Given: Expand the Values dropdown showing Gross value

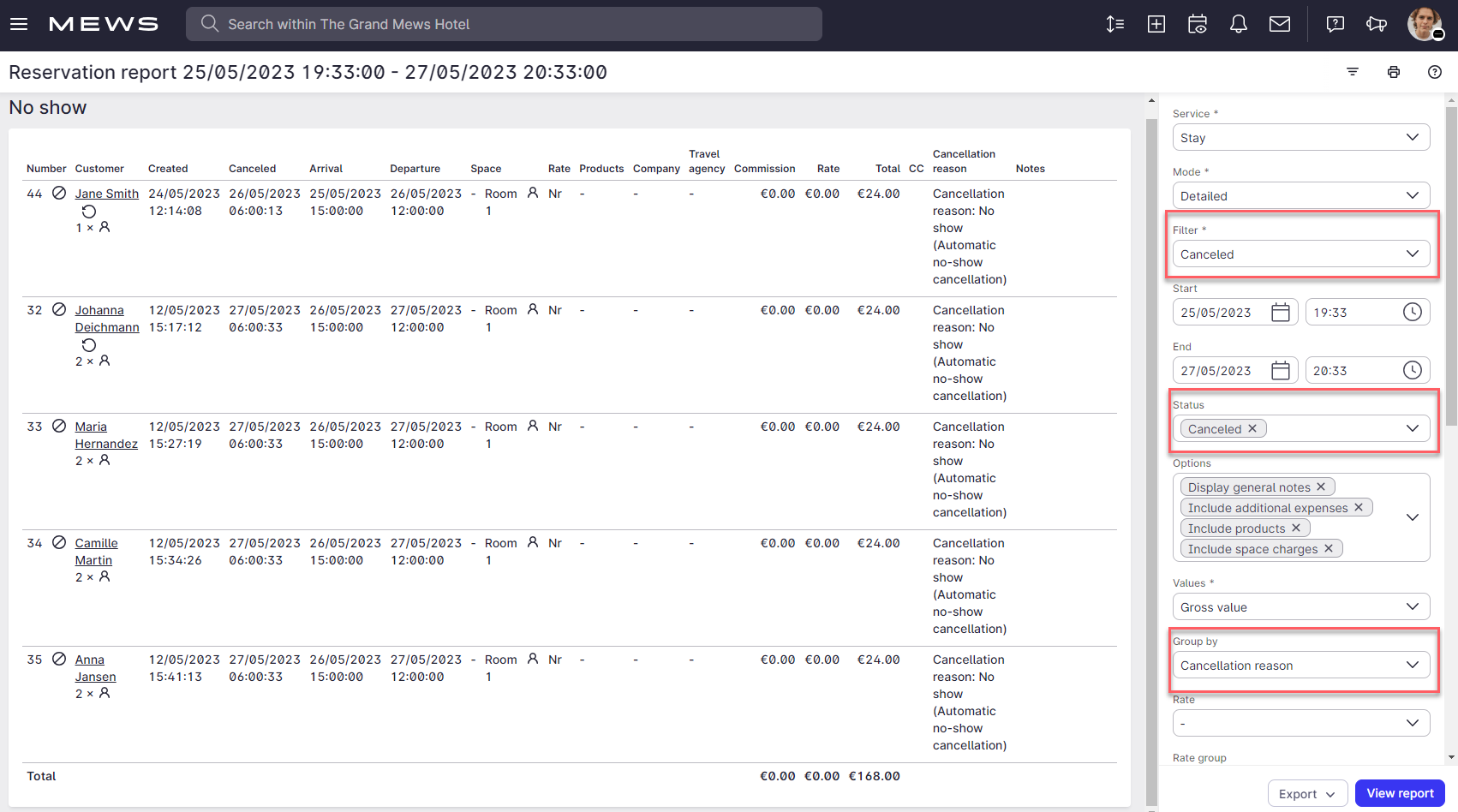Looking at the screenshot, I should (1301, 606).
